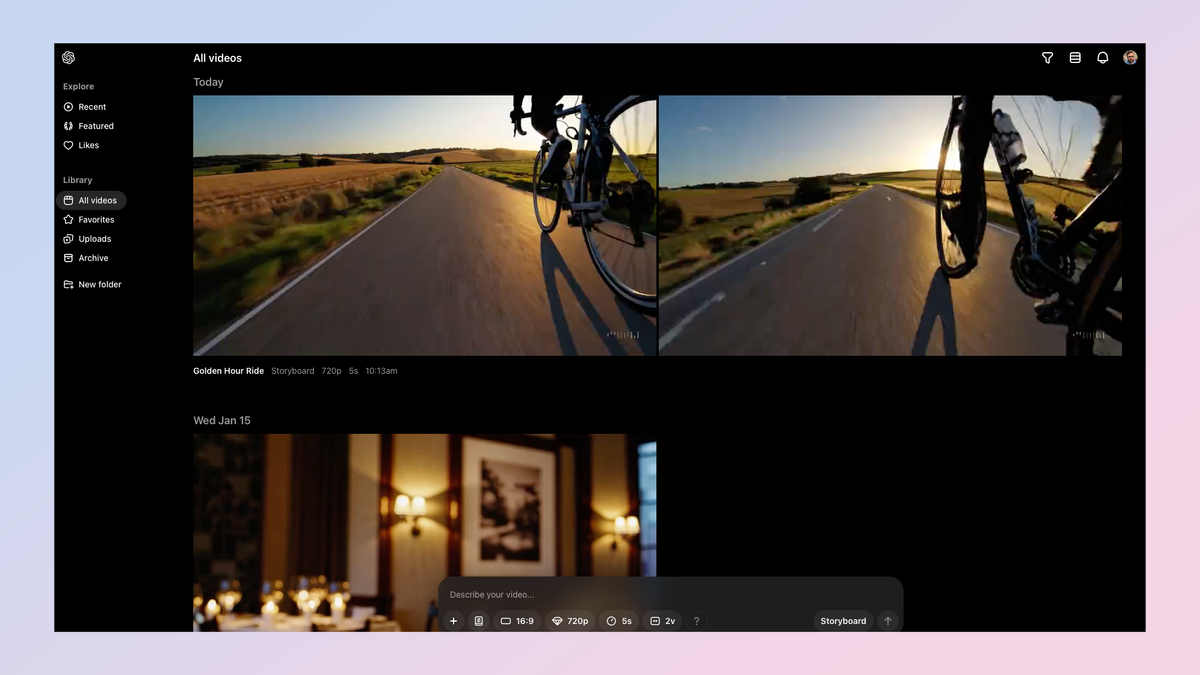1200x675 pixels.
Task: Submit the prompt with the arrow icon
Action: click(887, 620)
